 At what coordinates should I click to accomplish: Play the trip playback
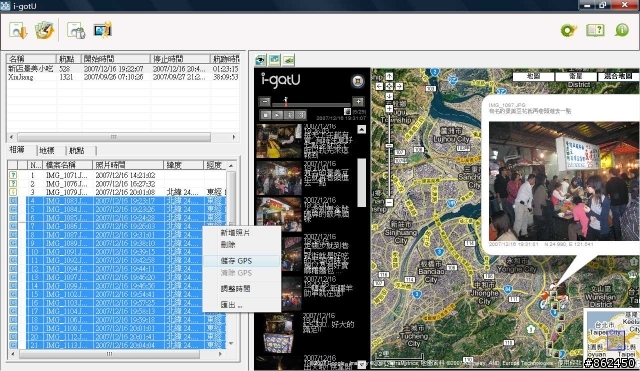click(x=277, y=115)
